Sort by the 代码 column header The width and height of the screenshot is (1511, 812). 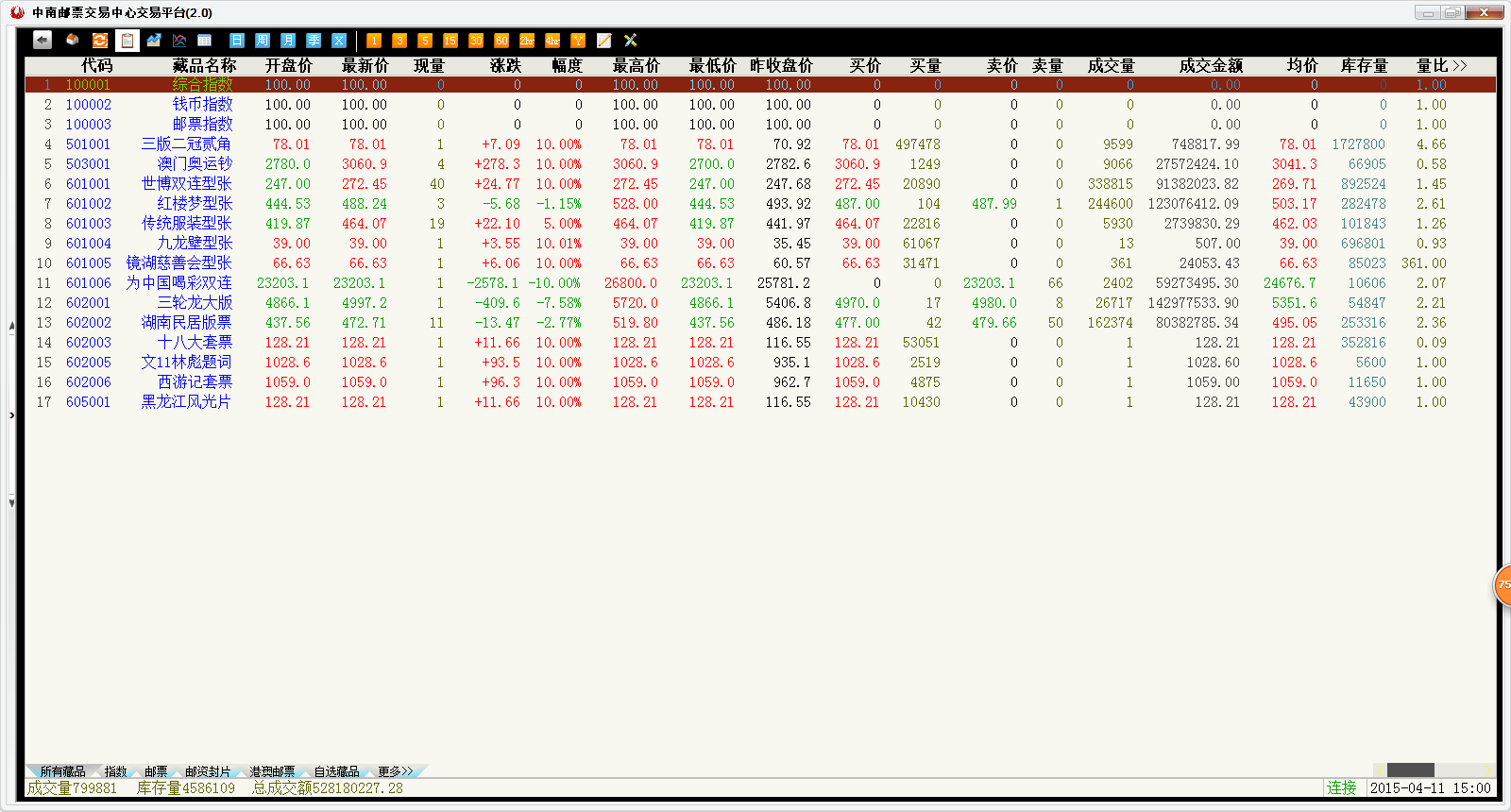tap(96, 65)
